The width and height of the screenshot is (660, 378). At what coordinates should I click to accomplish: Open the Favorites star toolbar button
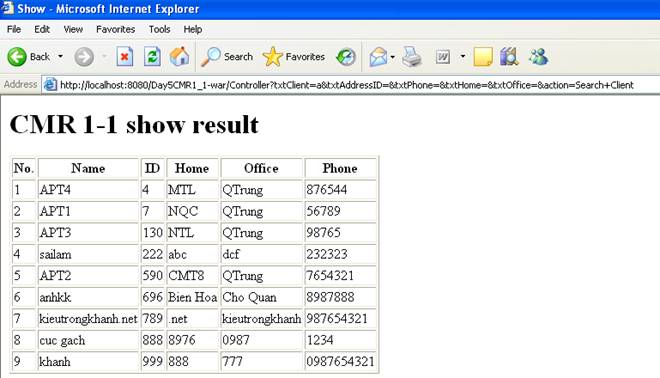294,57
